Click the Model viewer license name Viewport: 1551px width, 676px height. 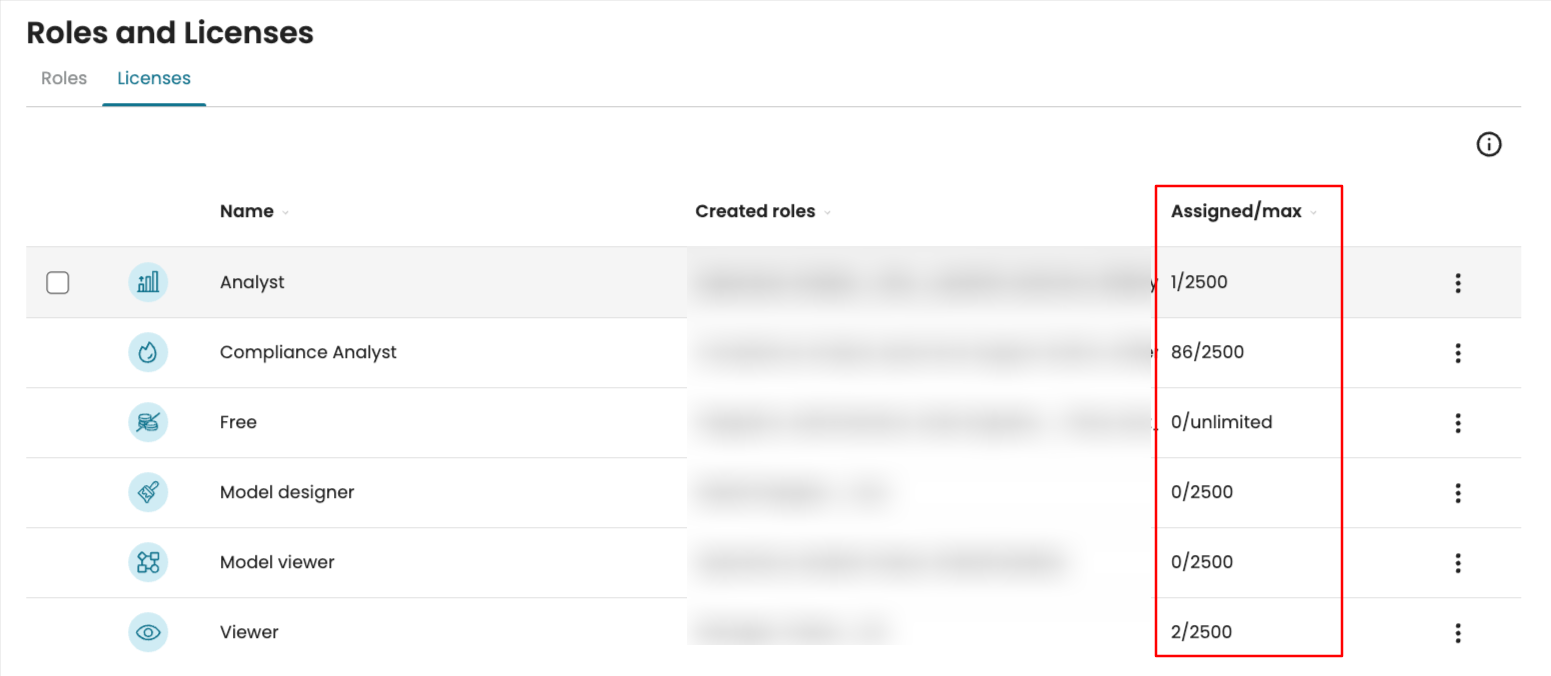pos(277,562)
